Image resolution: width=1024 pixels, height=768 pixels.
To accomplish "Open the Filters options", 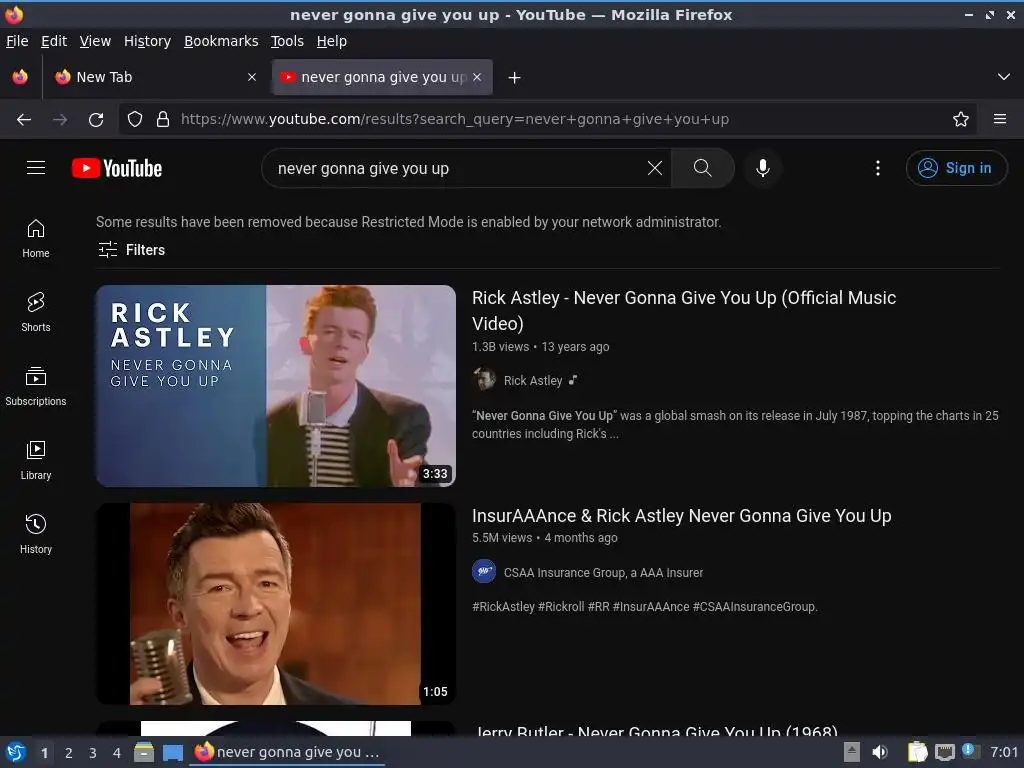I will coord(131,249).
